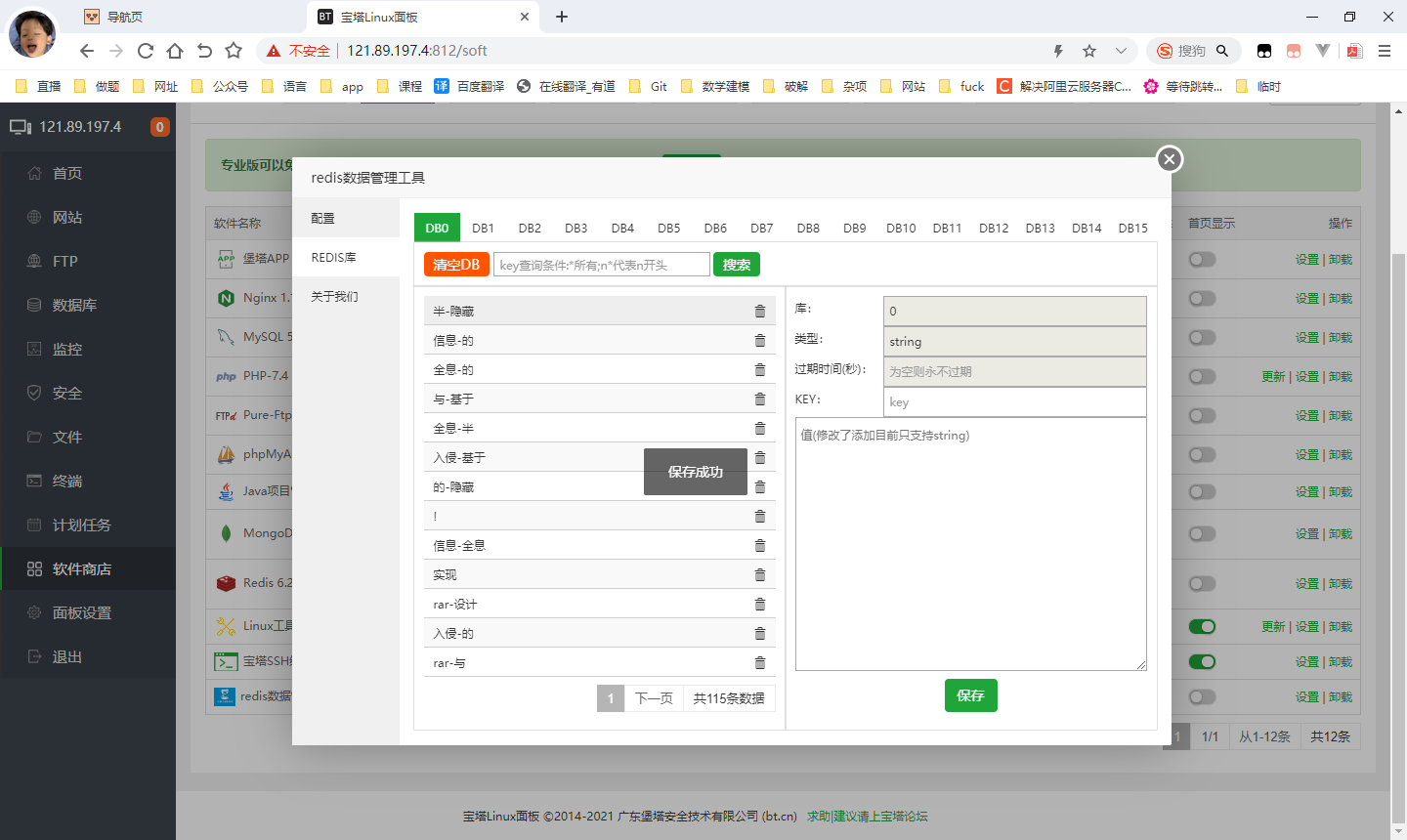Reload the current browser page
This screenshot has height=840, width=1407.
146,51
